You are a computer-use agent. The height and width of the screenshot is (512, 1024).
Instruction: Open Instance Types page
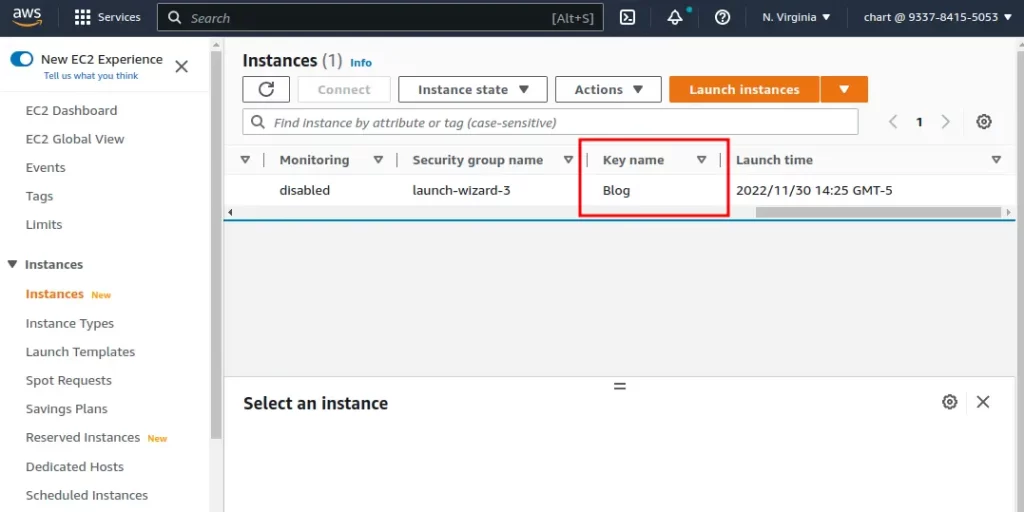point(69,323)
